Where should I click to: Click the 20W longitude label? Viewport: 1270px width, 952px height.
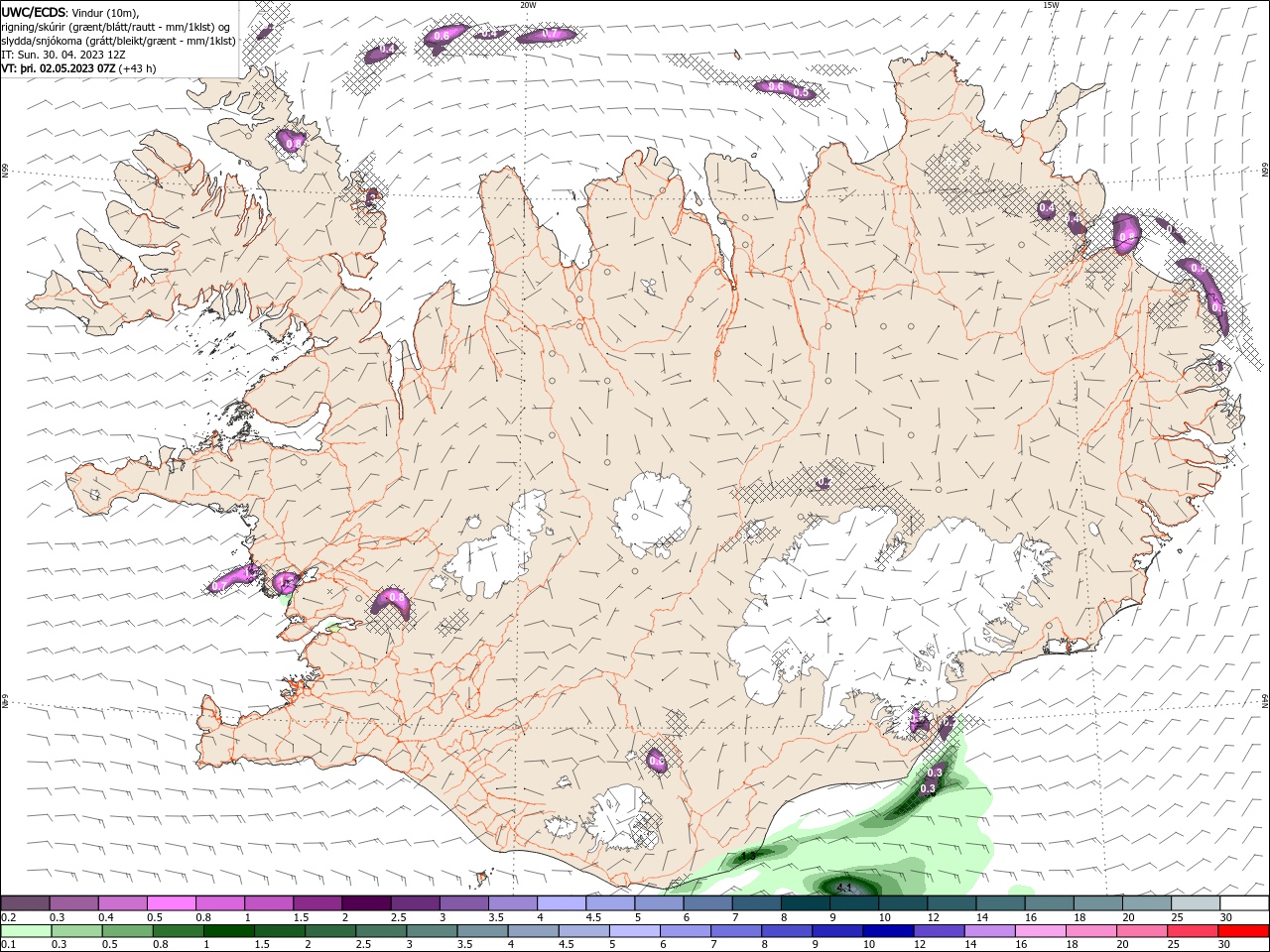[528, 5]
